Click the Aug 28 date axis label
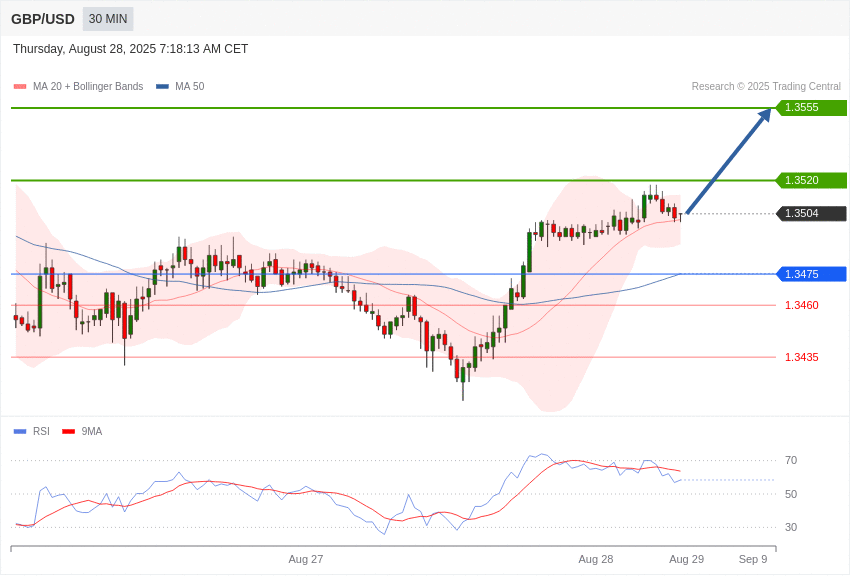 [x=596, y=559]
